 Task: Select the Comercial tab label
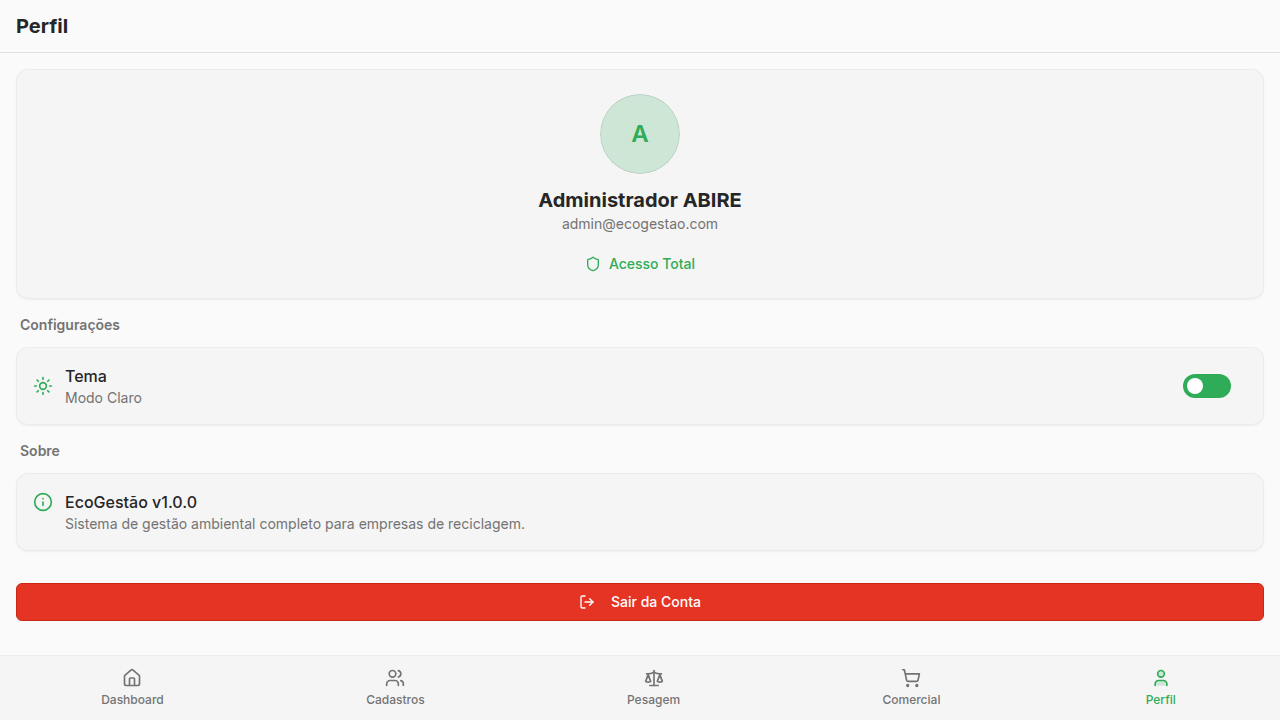click(911, 700)
